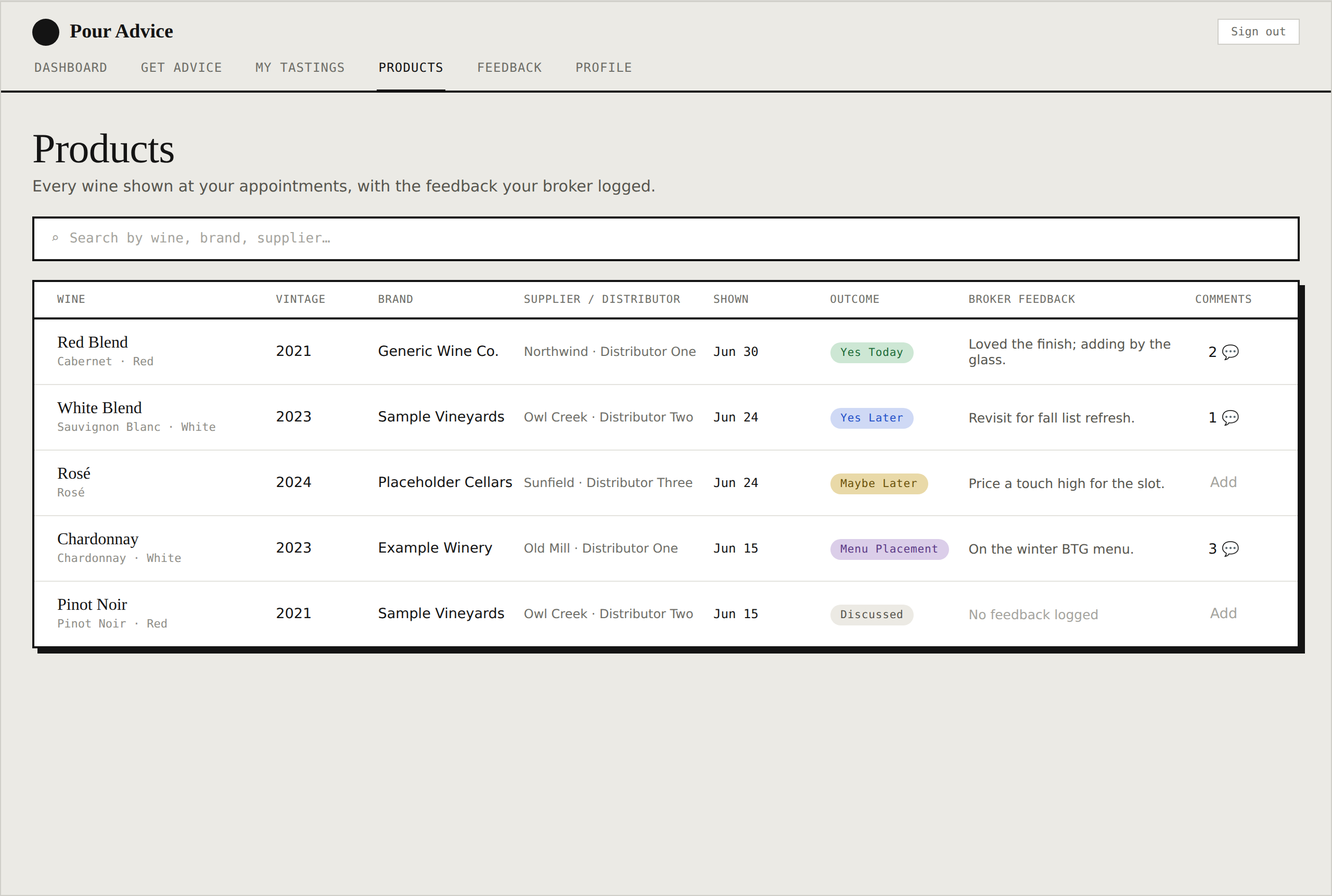Click 'Cabernet · Red' varietal text
Viewport: 1332px width, 896px height.
click(105, 362)
